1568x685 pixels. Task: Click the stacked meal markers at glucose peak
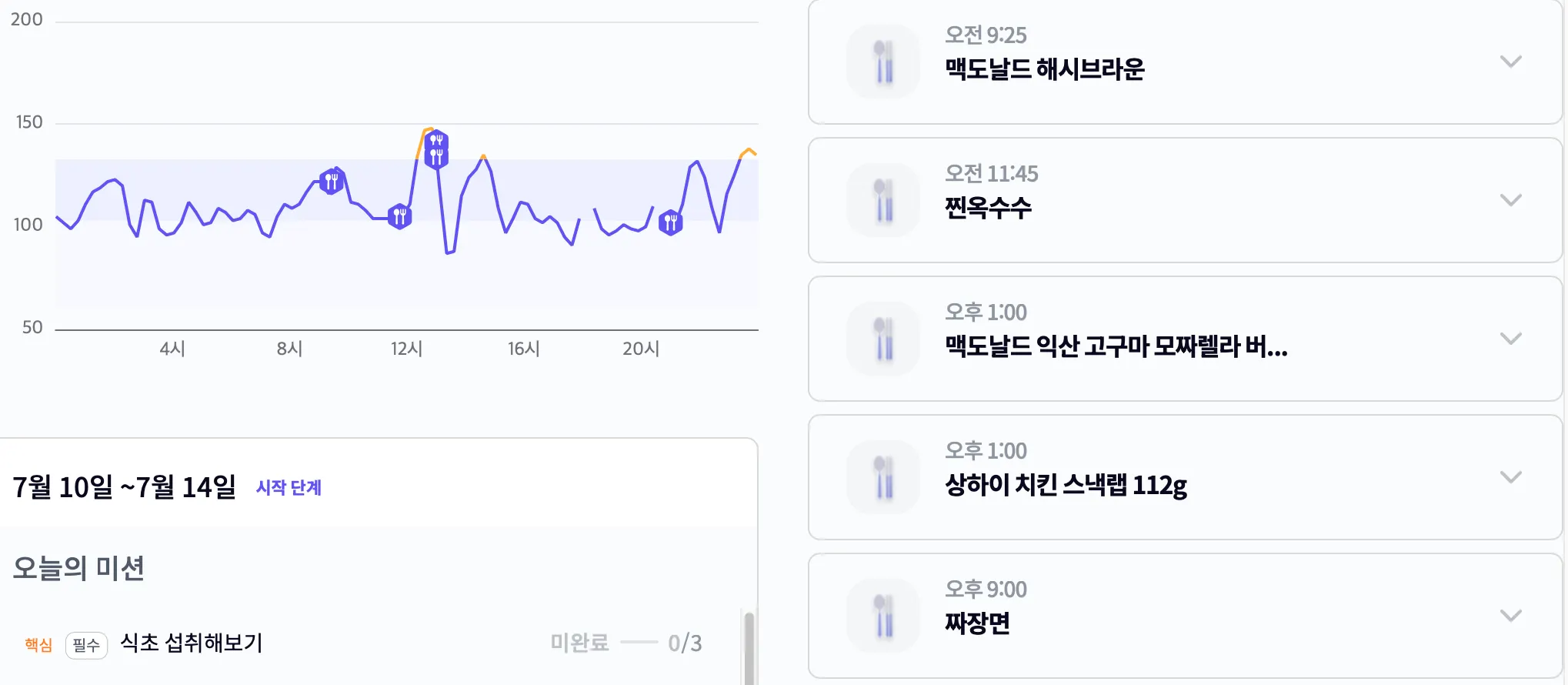(x=436, y=149)
